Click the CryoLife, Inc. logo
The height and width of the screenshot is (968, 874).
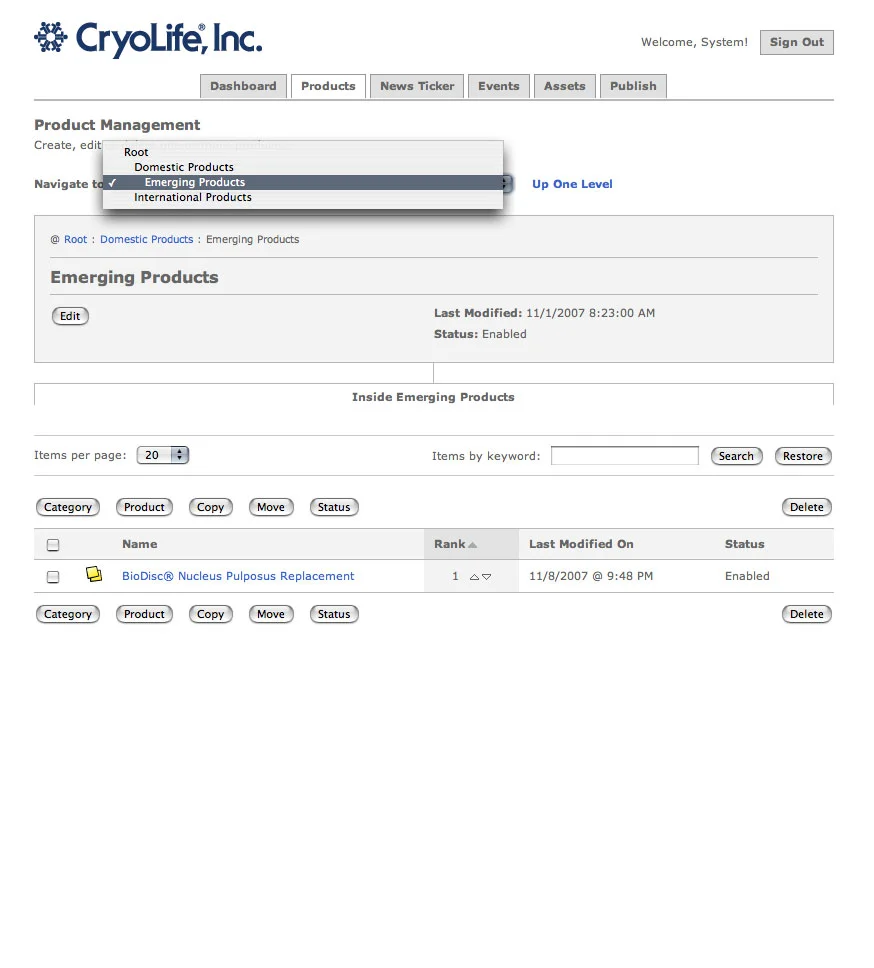click(x=148, y=39)
